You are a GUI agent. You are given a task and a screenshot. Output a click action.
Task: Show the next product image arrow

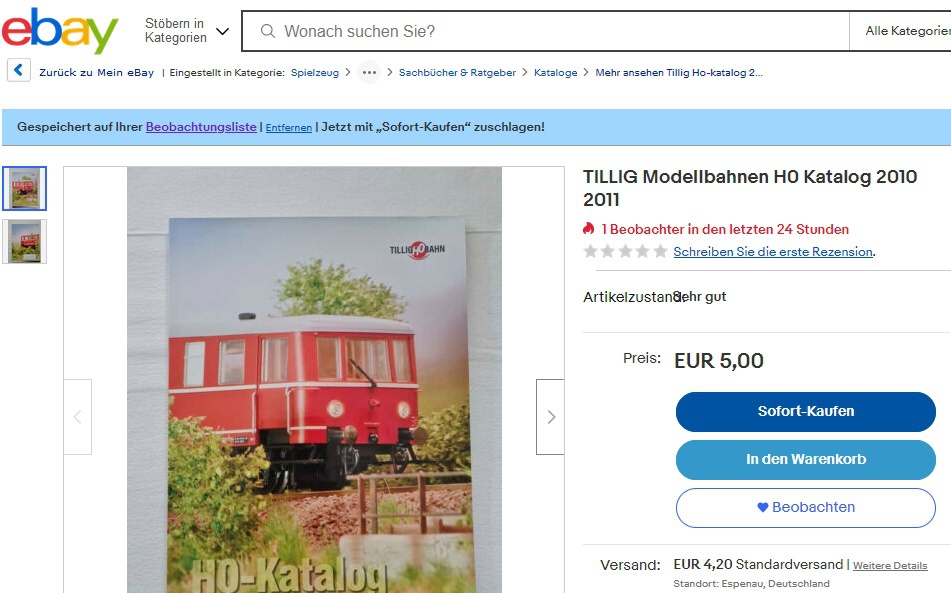[x=550, y=417]
